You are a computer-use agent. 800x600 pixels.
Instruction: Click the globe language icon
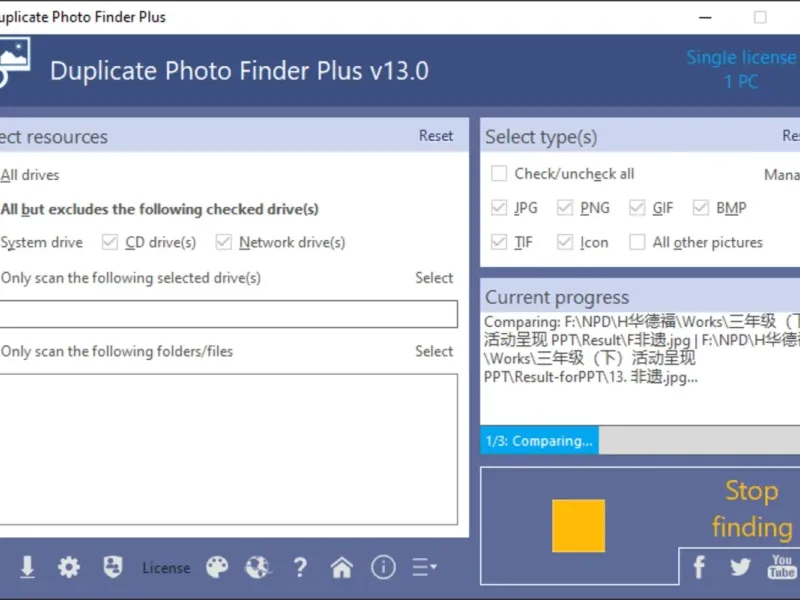click(x=258, y=567)
